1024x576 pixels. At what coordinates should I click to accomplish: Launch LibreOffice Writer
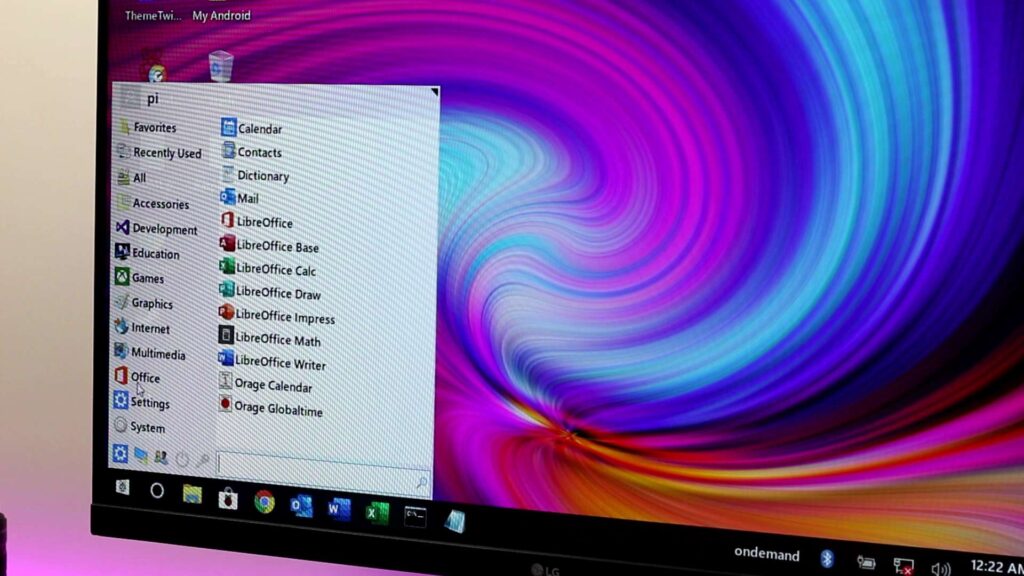272,362
